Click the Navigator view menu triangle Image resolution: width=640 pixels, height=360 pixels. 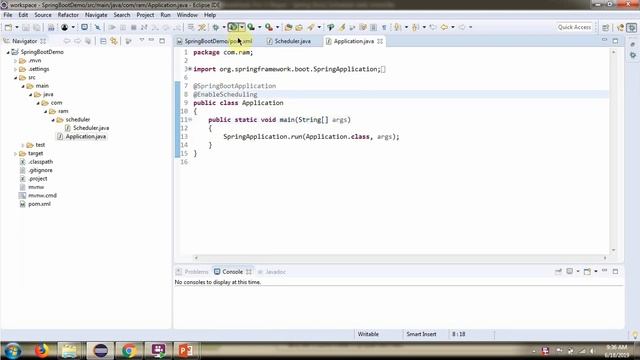tap(142, 40)
